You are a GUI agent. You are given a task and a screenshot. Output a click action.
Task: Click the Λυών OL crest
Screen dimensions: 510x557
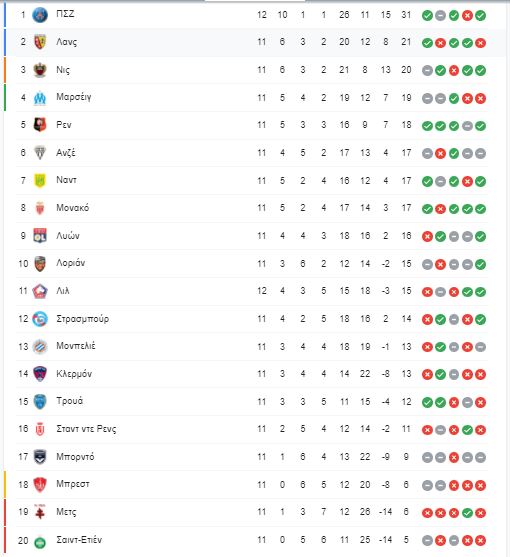point(40,236)
